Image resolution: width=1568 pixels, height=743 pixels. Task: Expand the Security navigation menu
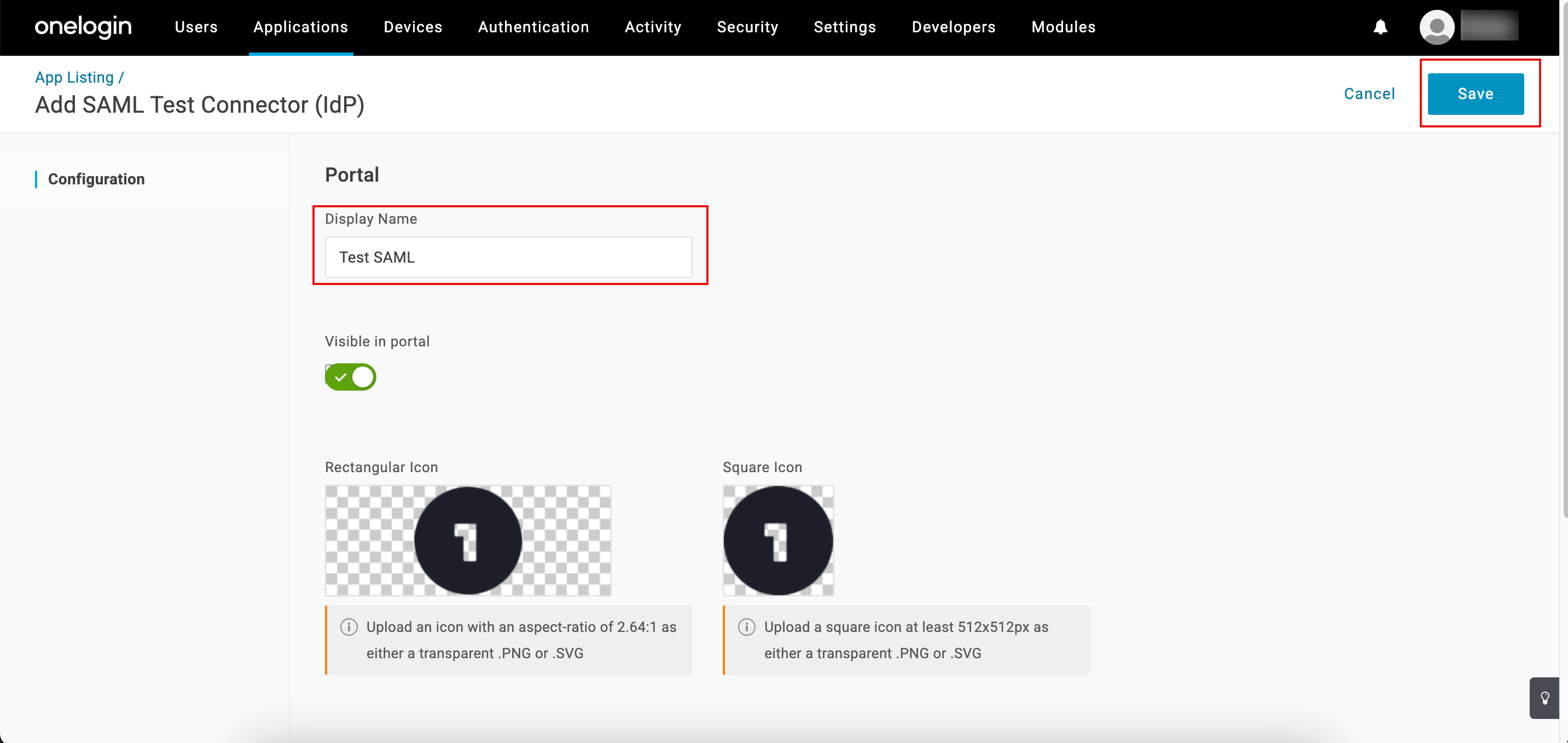pyautogui.click(x=747, y=27)
